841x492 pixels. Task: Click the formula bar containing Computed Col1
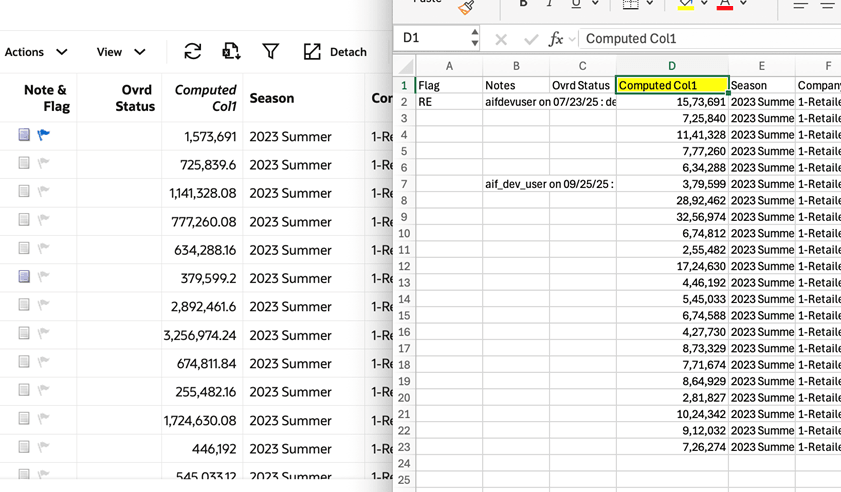710,39
